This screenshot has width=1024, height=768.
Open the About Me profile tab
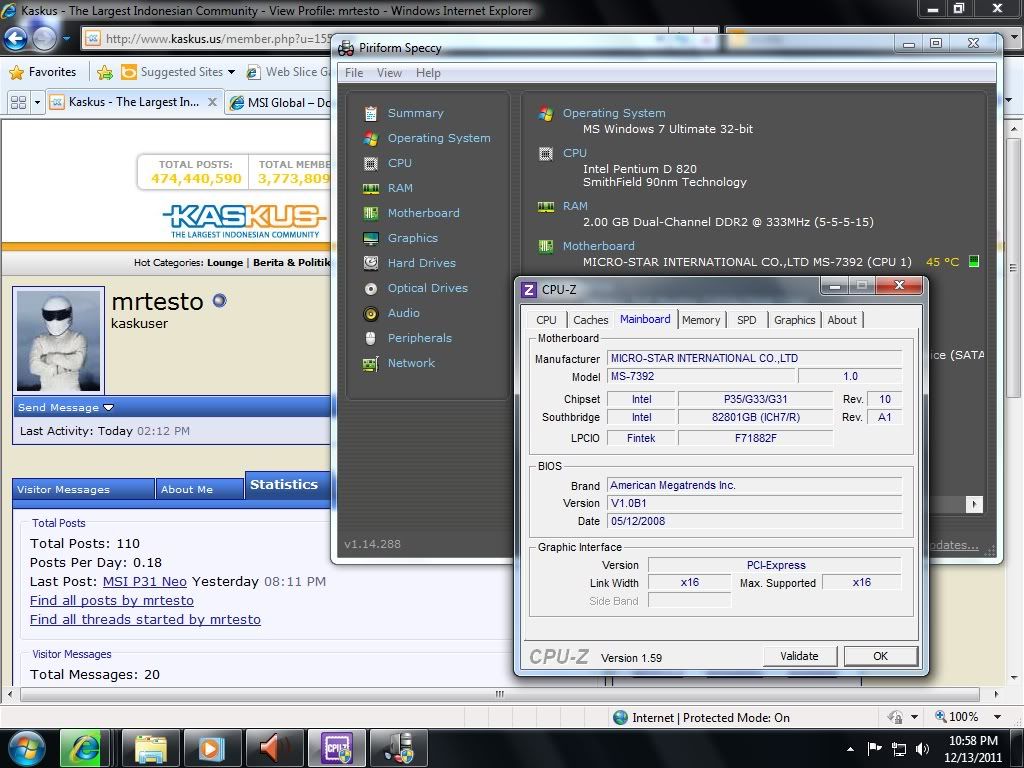pyautogui.click(x=199, y=490)
